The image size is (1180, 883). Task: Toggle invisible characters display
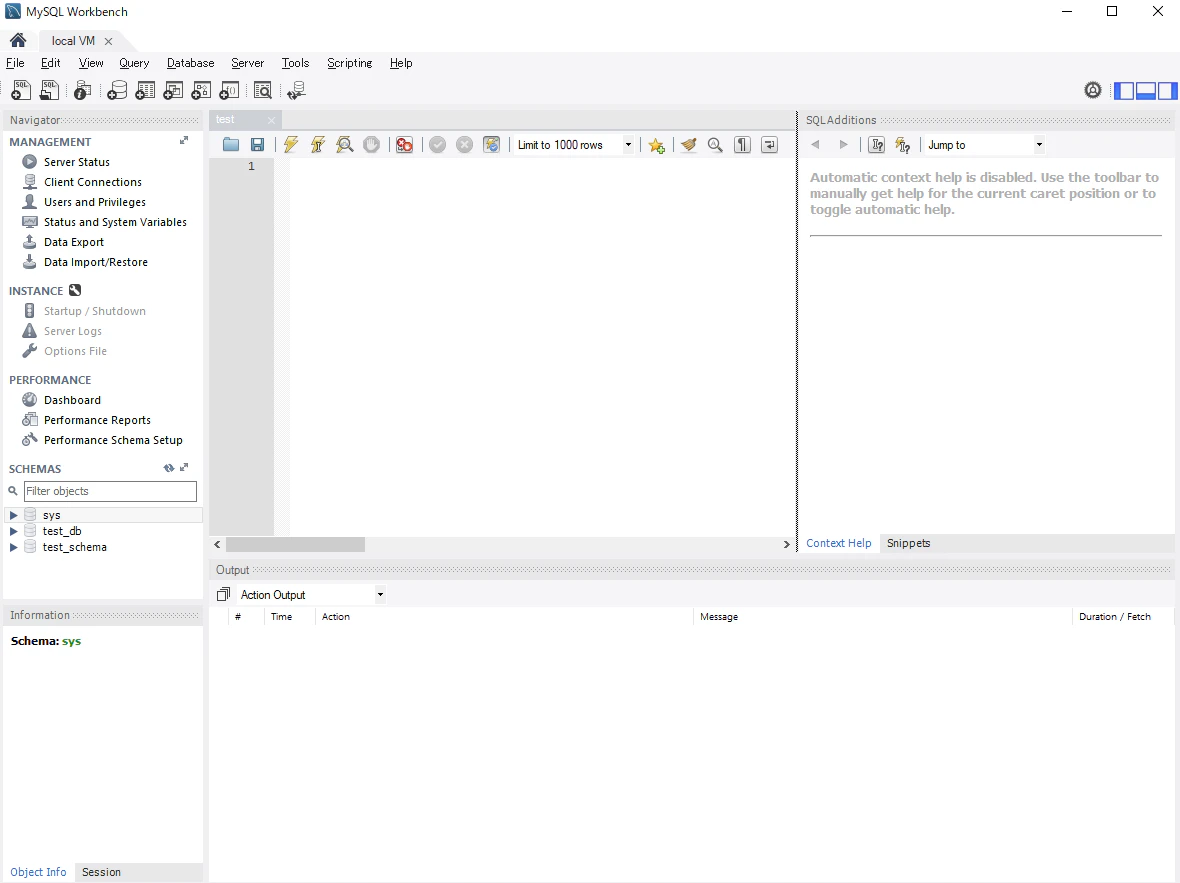point(742,145)
